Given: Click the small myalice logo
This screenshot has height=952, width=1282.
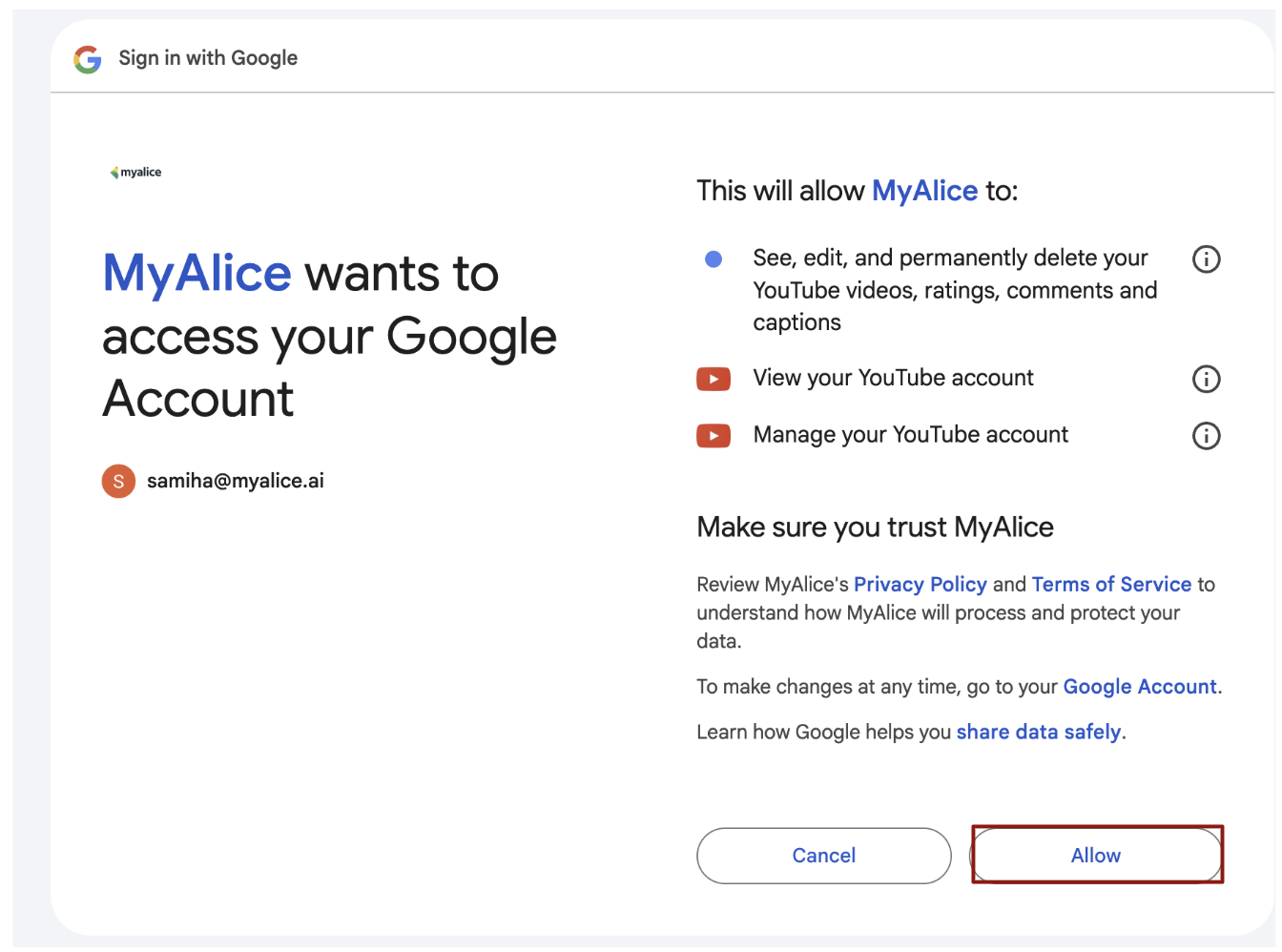Looking at the screenshot, I should 135,173.
